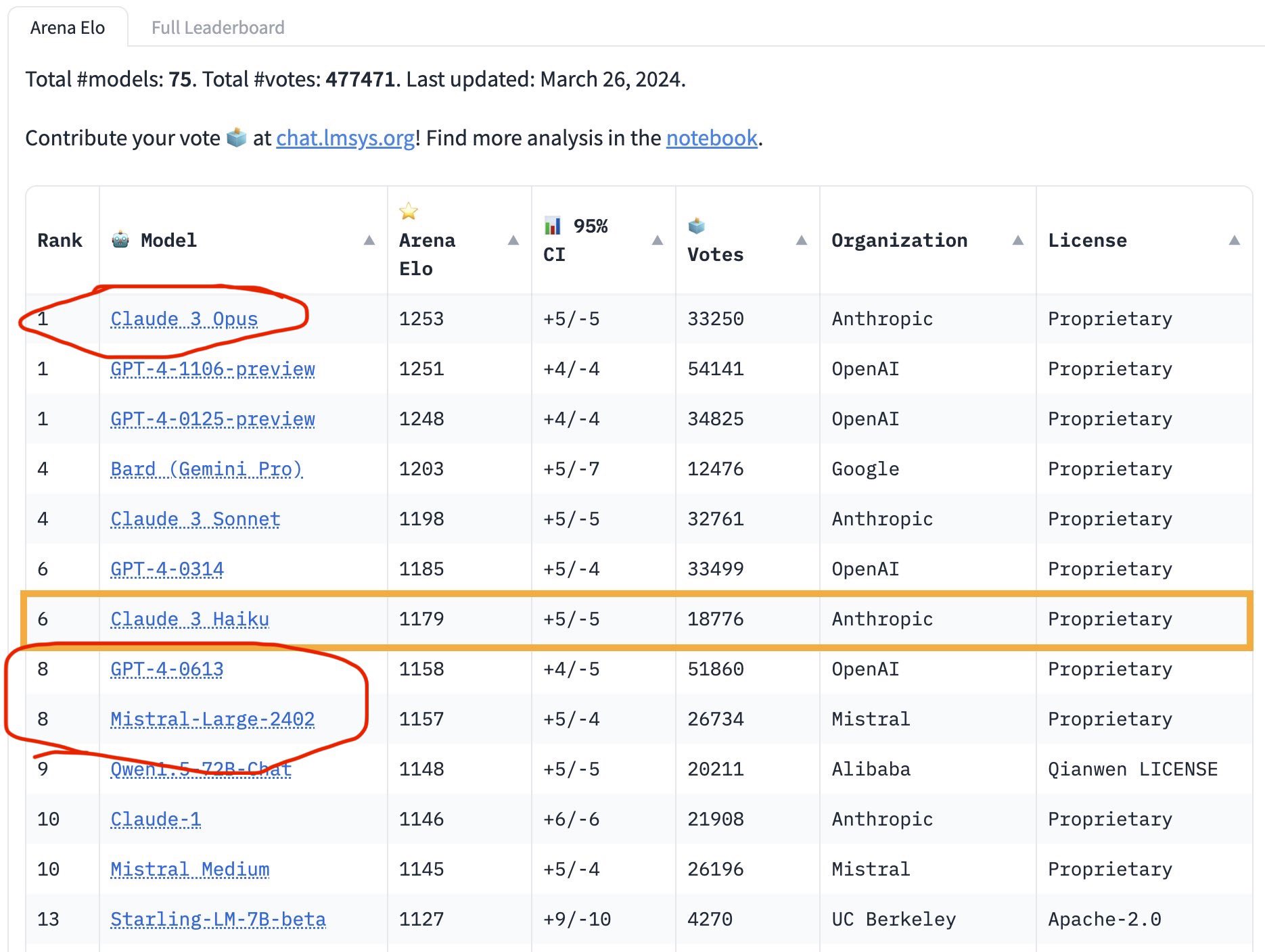Select Arena Elo value 1251

coord(421,369)
